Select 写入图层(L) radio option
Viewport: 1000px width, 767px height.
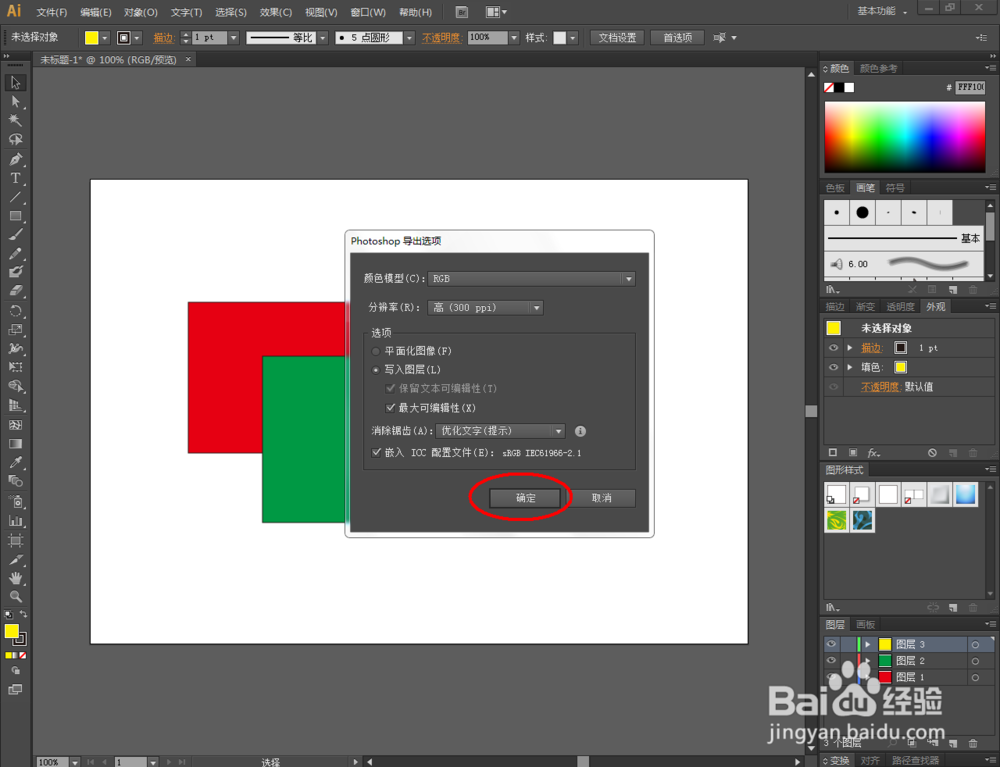[x=376, y=370]
